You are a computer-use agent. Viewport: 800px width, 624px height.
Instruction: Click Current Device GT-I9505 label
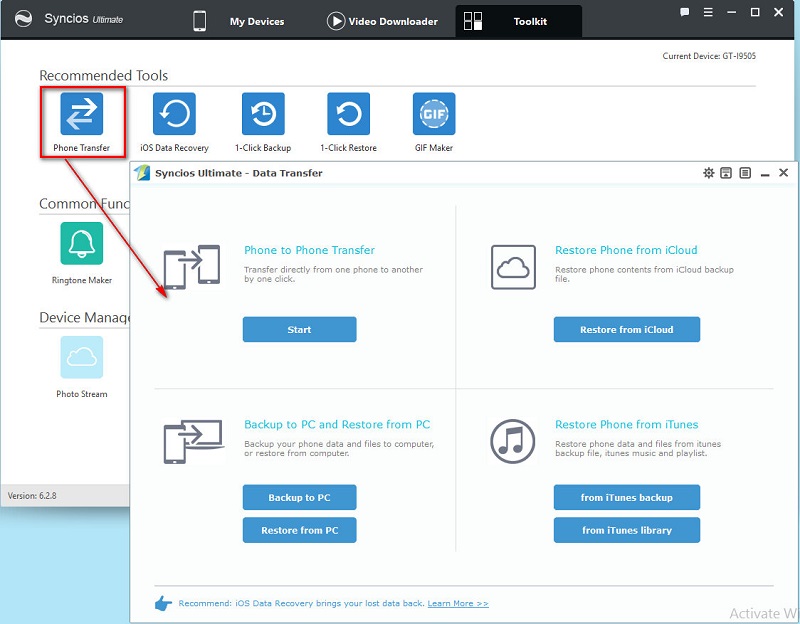click(709, 56)
